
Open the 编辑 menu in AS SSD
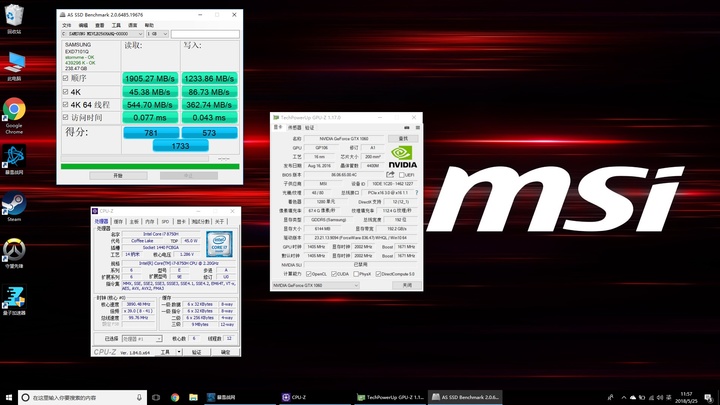[x=83, y=25]
